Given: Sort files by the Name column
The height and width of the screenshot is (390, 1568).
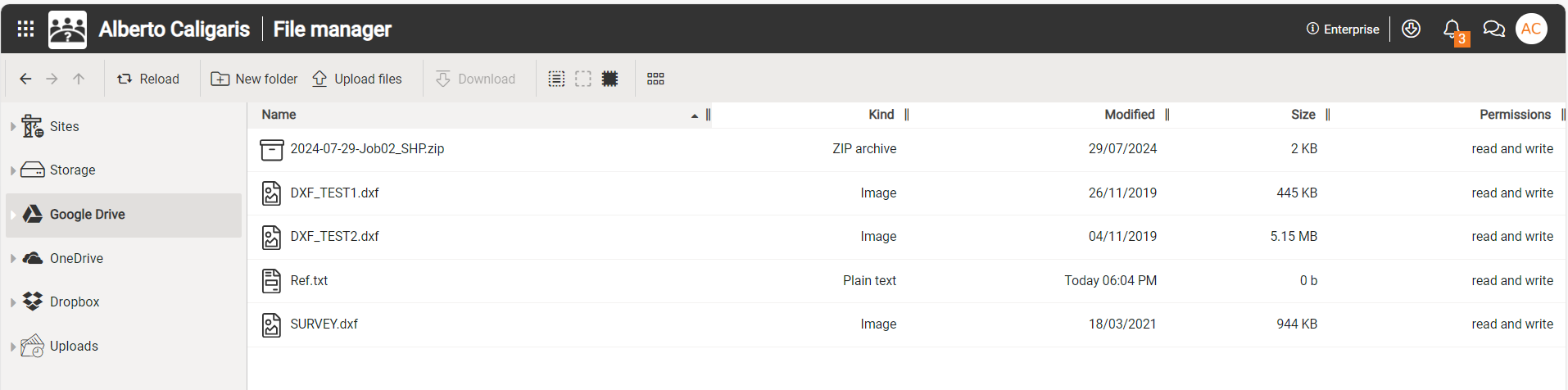Looking at the screenshot, I should (279, 115).
